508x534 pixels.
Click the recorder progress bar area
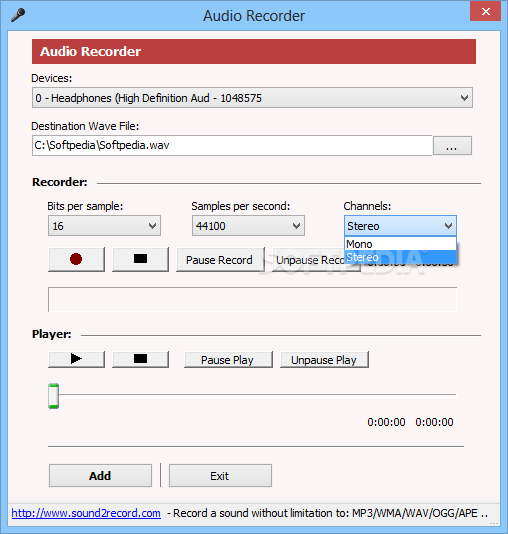pos(252,299)
